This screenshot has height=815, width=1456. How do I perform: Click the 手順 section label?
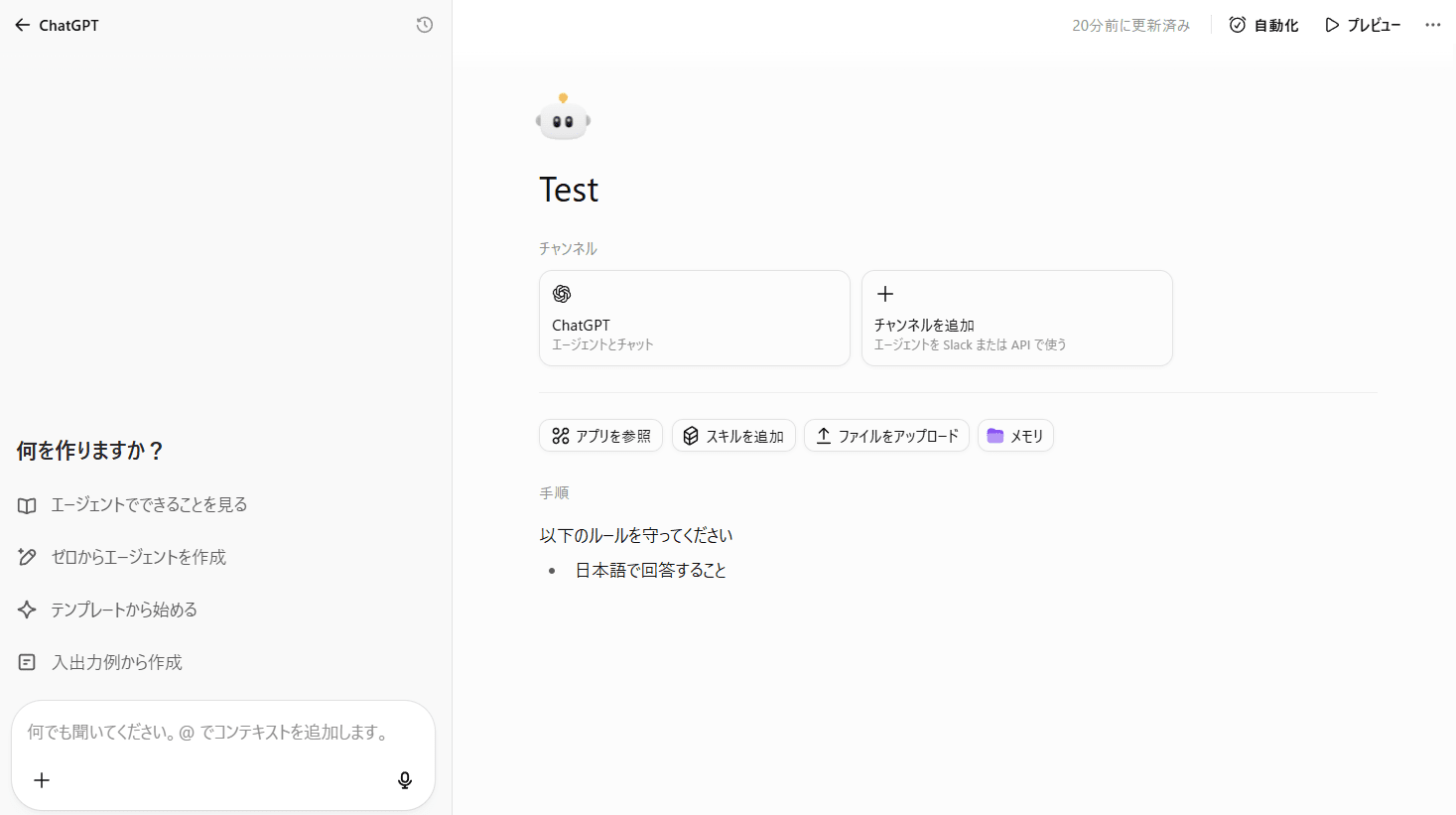click(554, 492)
